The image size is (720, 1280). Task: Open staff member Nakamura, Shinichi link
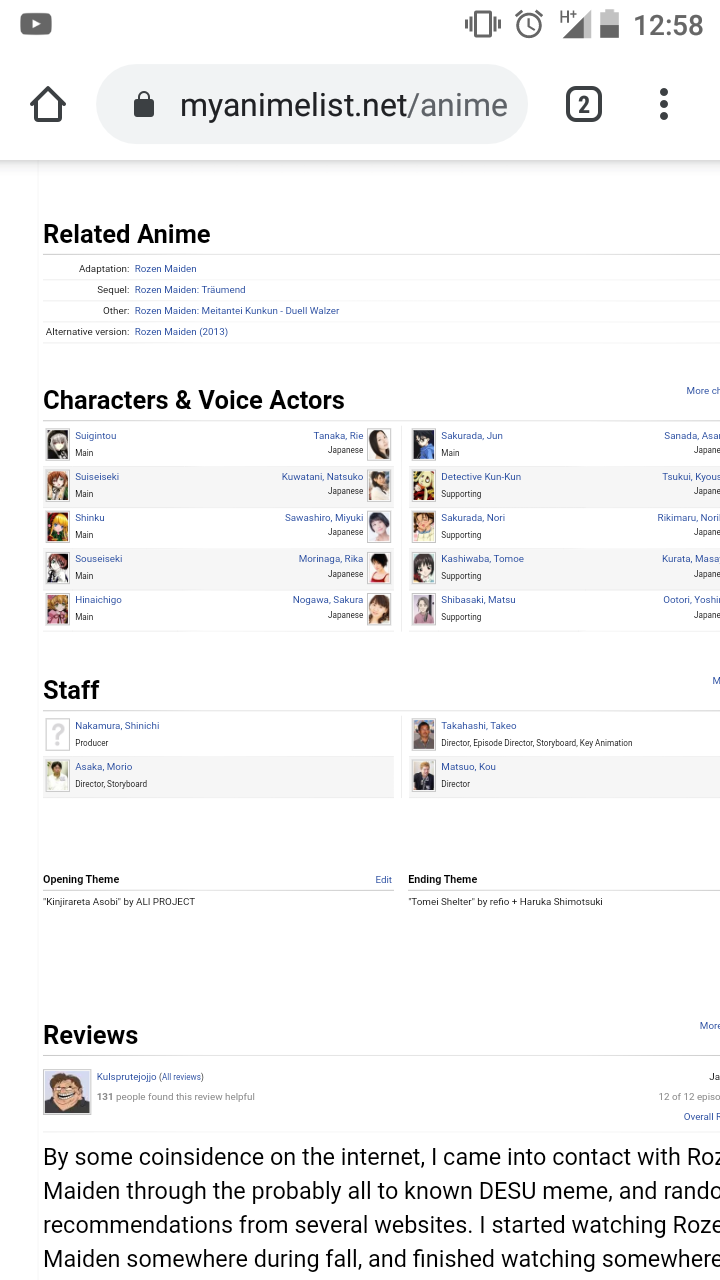[x=117, y=726]
